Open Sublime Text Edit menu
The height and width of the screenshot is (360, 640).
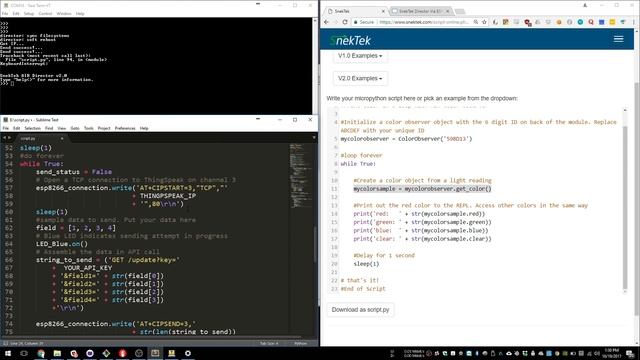point(16,128)
